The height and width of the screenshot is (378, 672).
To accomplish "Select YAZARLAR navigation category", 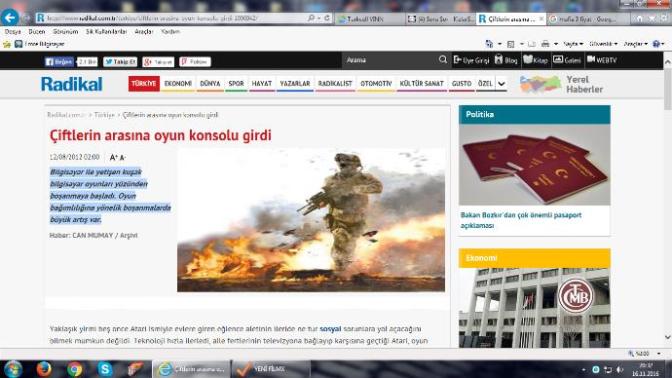I will pos(295,84).
